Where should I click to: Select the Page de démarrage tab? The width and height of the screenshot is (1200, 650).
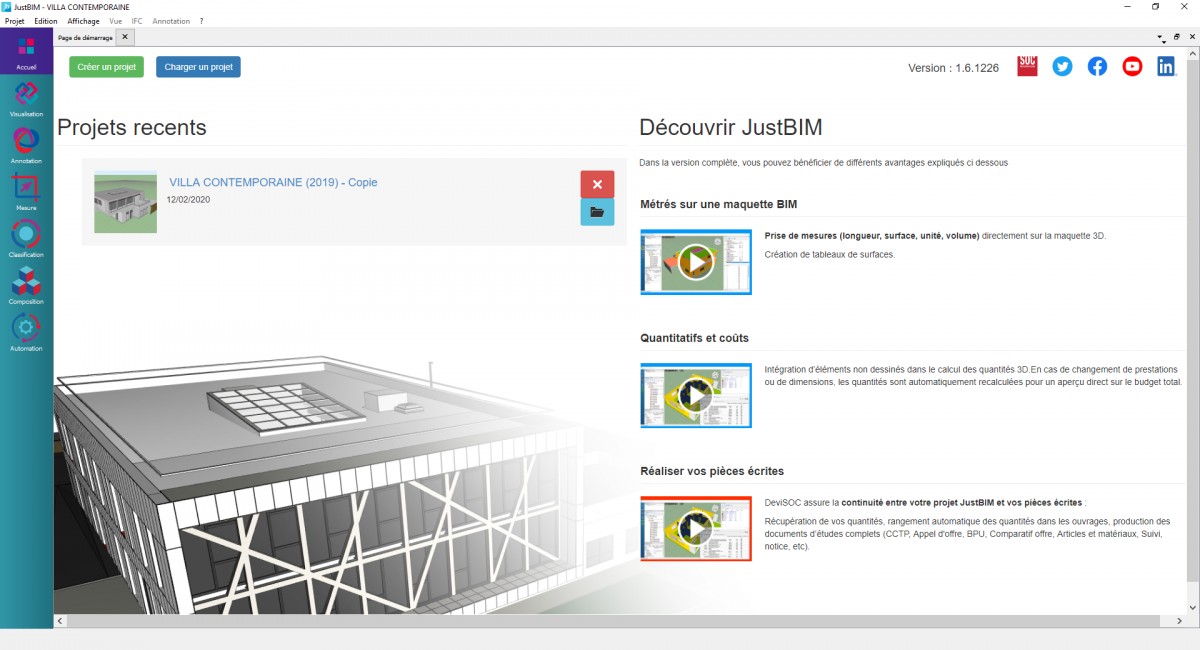tap(85, 37)
